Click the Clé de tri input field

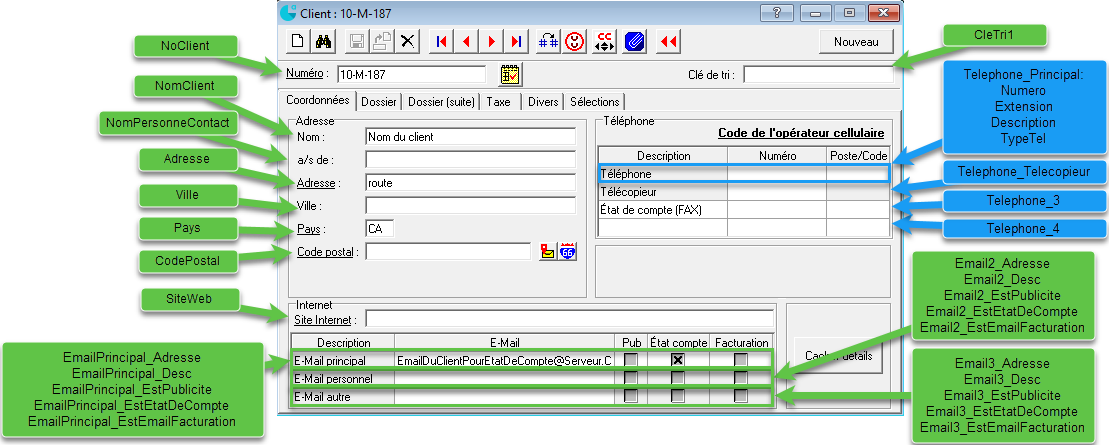point(816,74)
